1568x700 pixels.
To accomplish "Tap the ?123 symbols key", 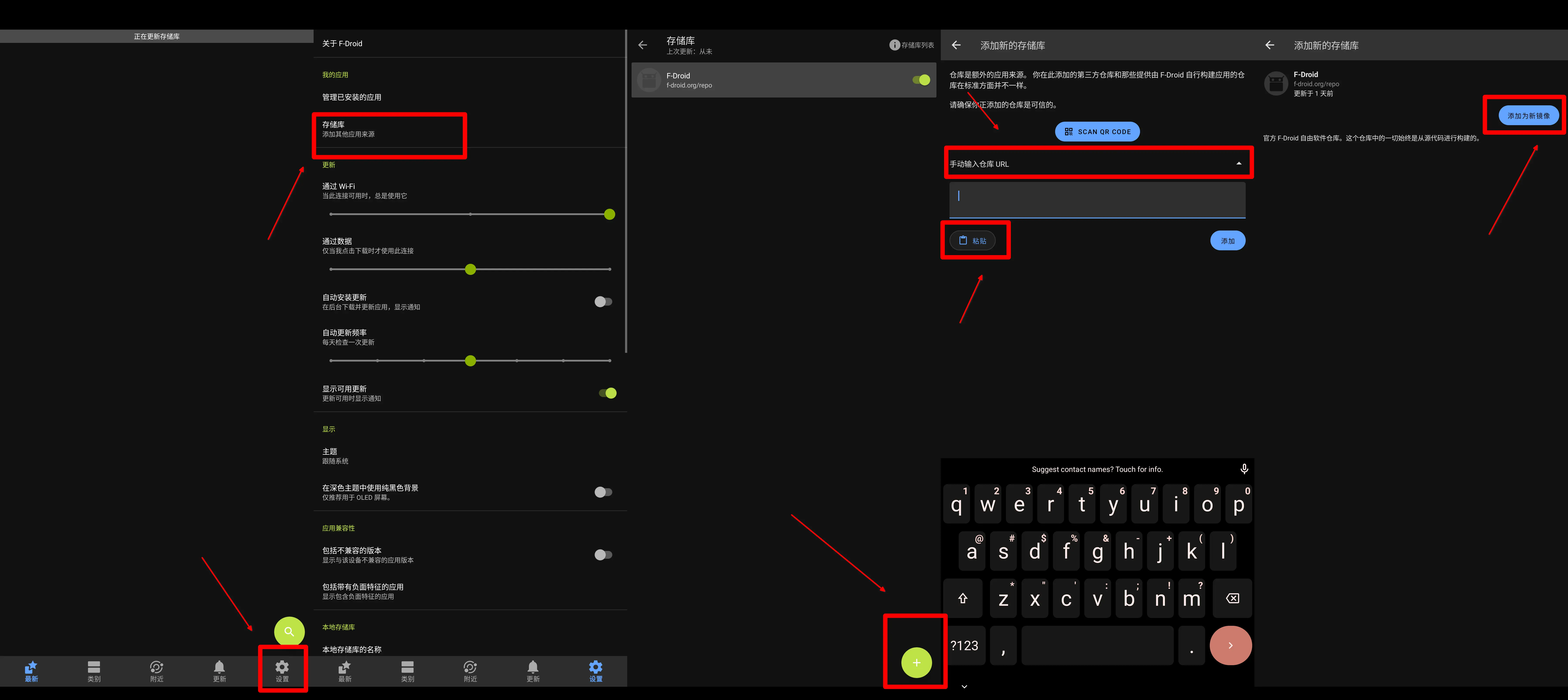I will click(x=964, y=645).
